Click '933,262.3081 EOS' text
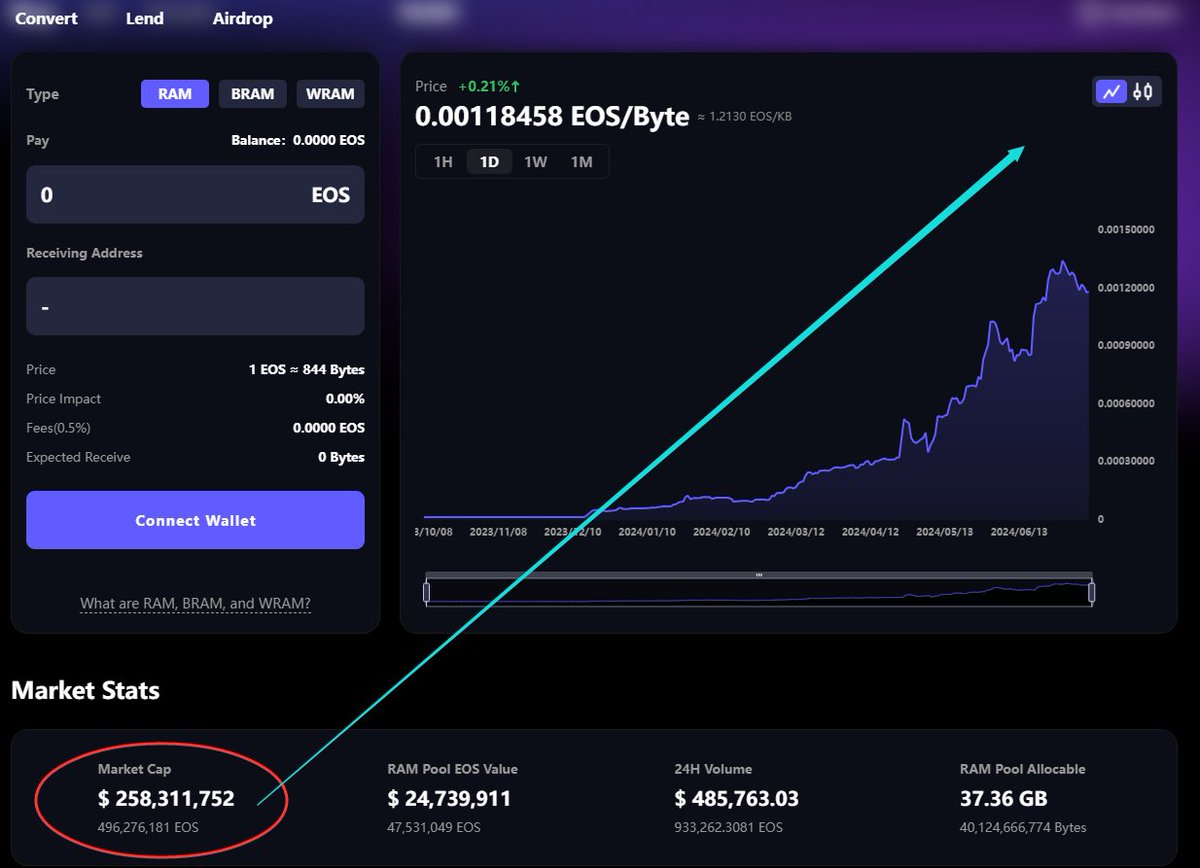The height and width of the screenshot is (868, 1200). point(729,827)
